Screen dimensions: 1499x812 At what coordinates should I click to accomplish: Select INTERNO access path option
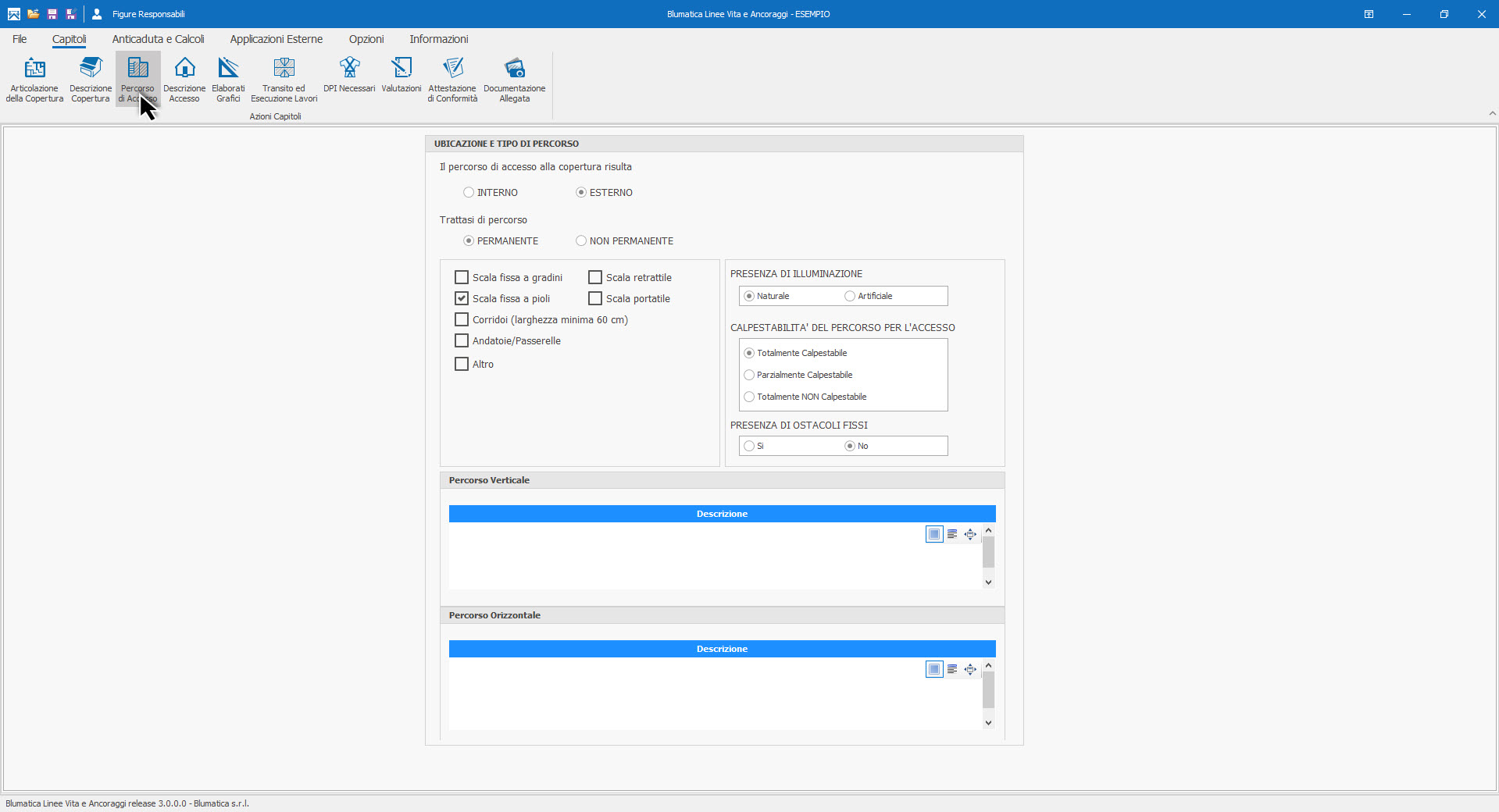[x=469, y=193]
